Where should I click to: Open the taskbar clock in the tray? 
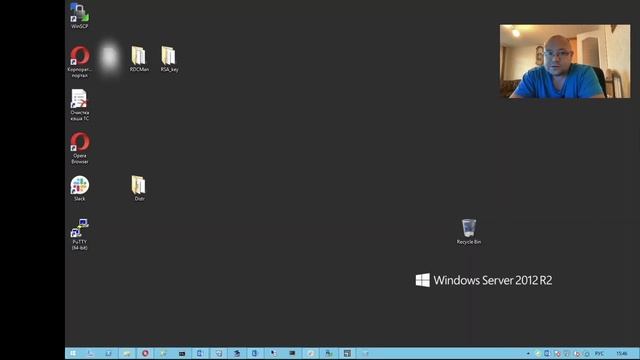click(x=622, y=353)
